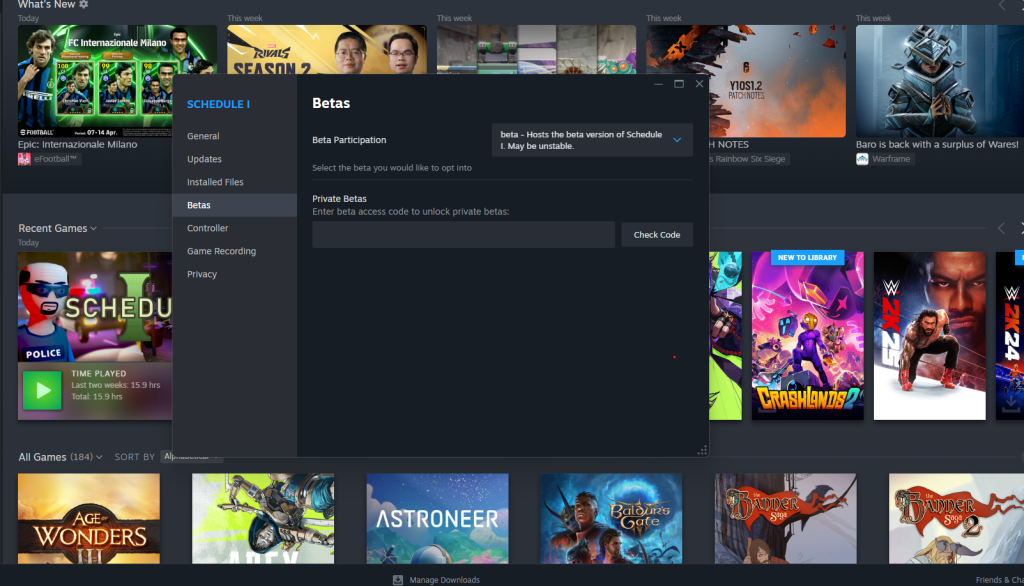
Task: Launch Schedule I with the green play button
Action: click(42, 389)
